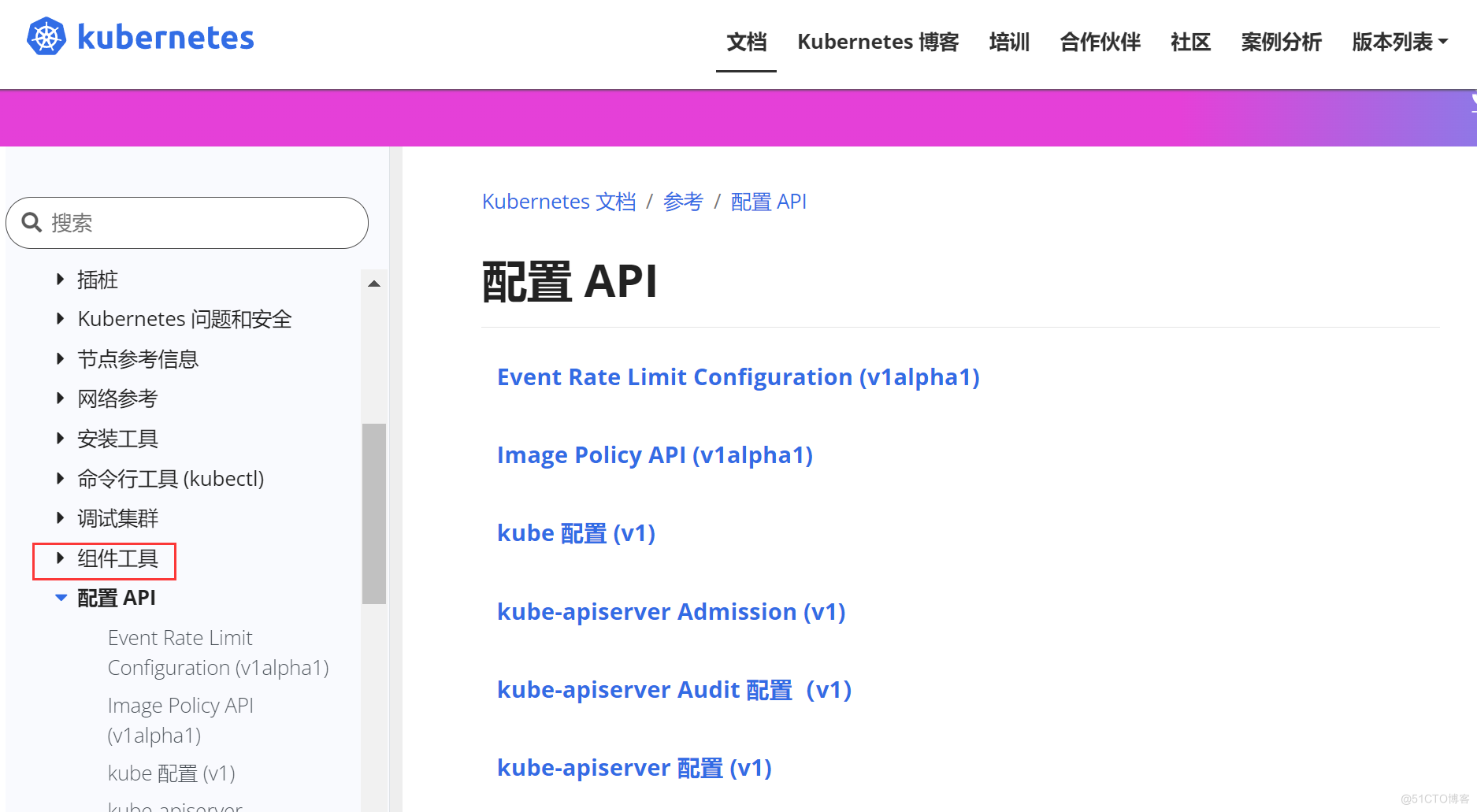Screen dimensions: 1477x812
Task: Expand the Kubernetes 问题和安全 arrow
Action: pos(60,318)
